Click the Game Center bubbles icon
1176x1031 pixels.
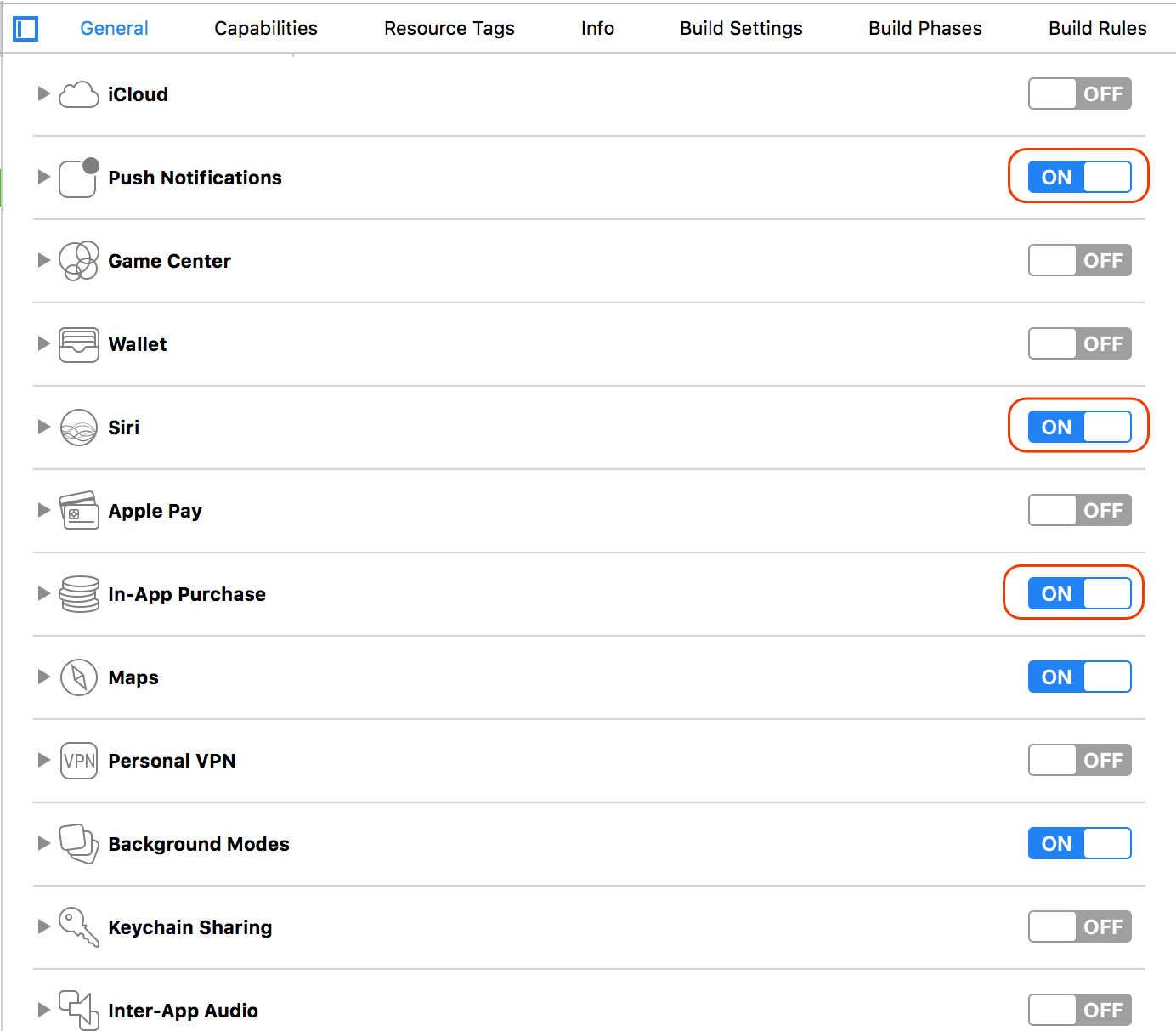(79, 261)
